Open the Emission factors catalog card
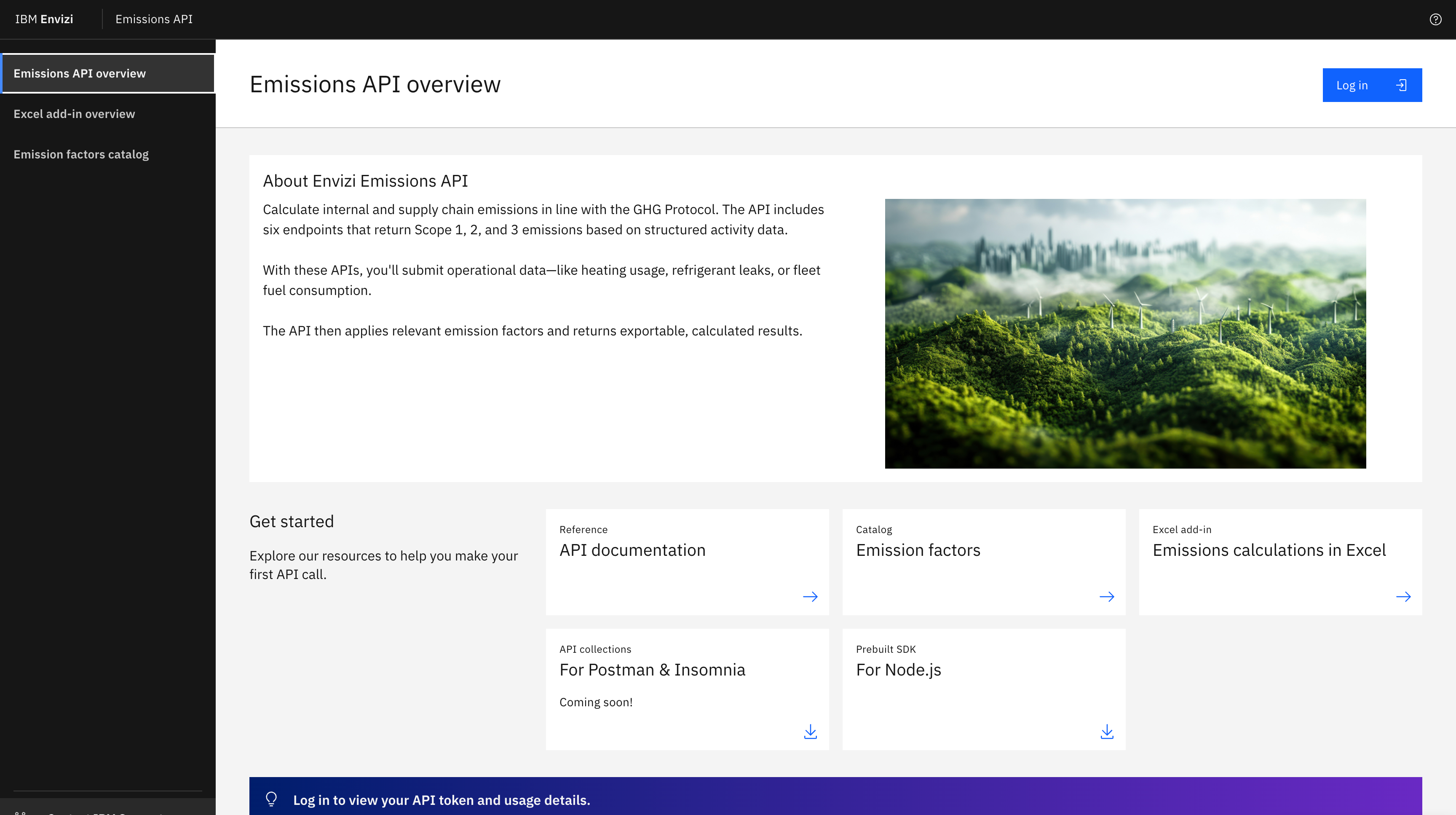Image resolution: width=1456 pixels, height=815 pixels. (x=984, y=562)
